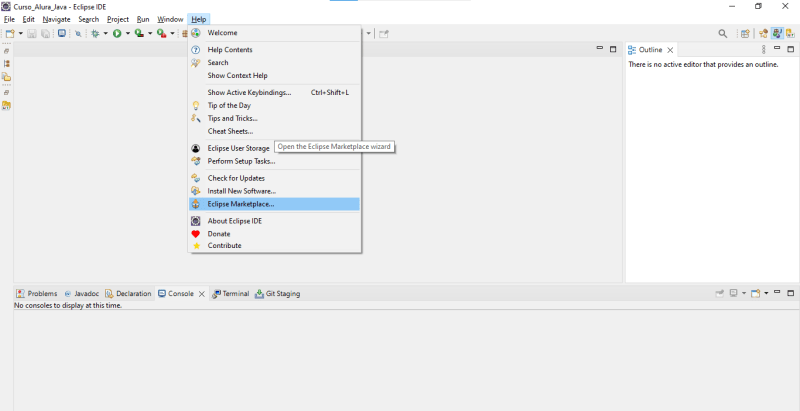Minimize the Console panel
800x411 pixels.
pos(777,292)
